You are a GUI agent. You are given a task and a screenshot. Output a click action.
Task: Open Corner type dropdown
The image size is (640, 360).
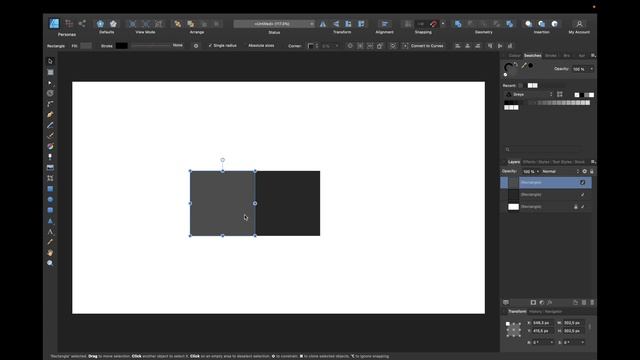pos(312,46)
